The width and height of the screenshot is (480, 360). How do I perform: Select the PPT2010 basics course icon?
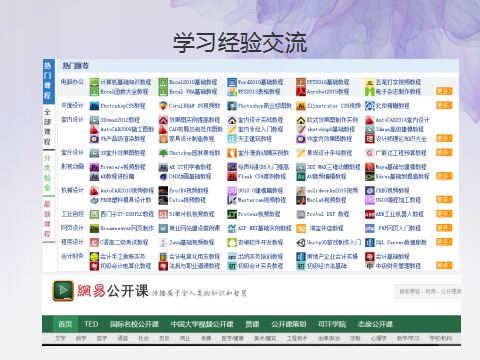[x=301, y=82]
